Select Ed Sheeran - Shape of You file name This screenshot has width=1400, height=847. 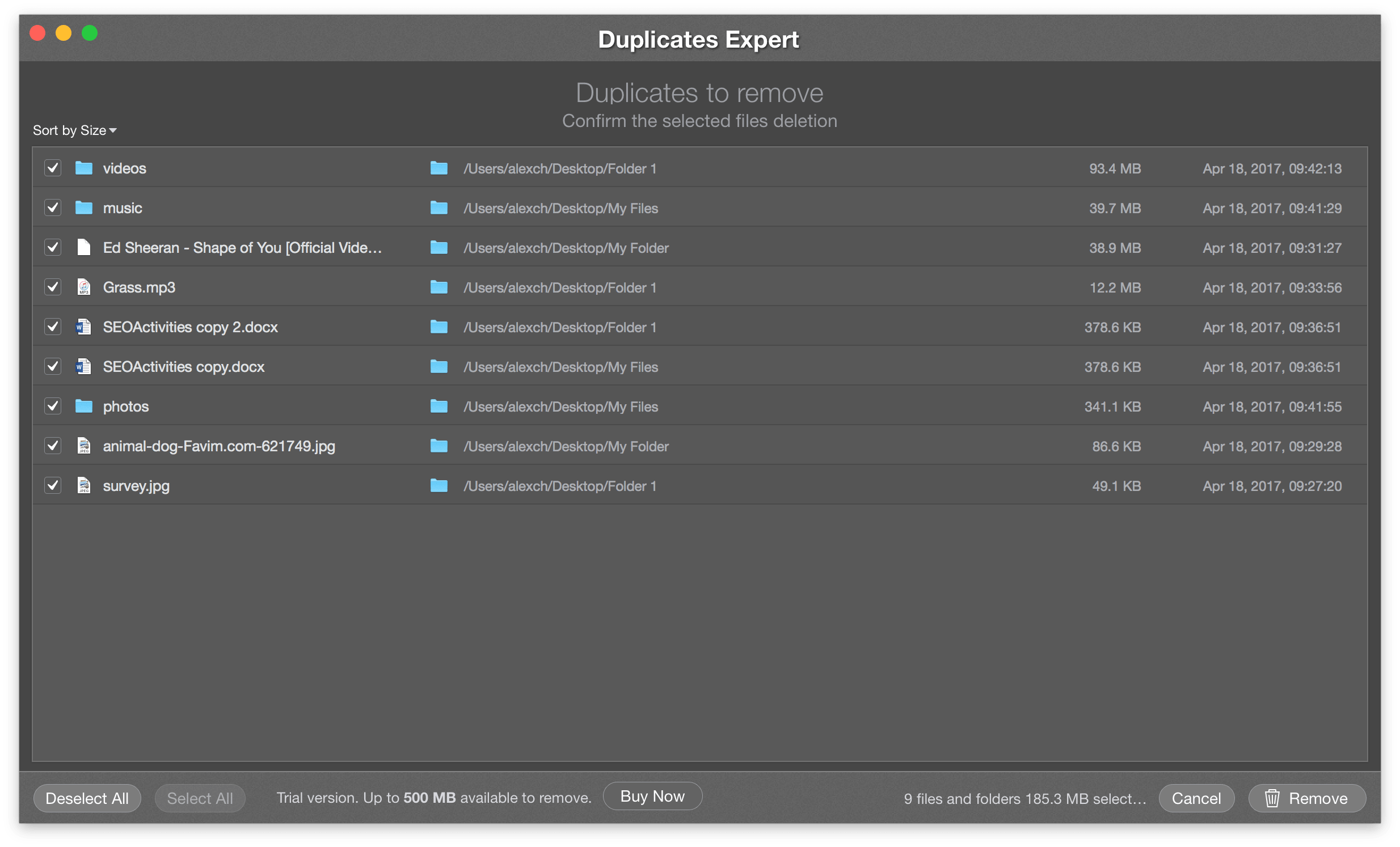click(243, 248)
